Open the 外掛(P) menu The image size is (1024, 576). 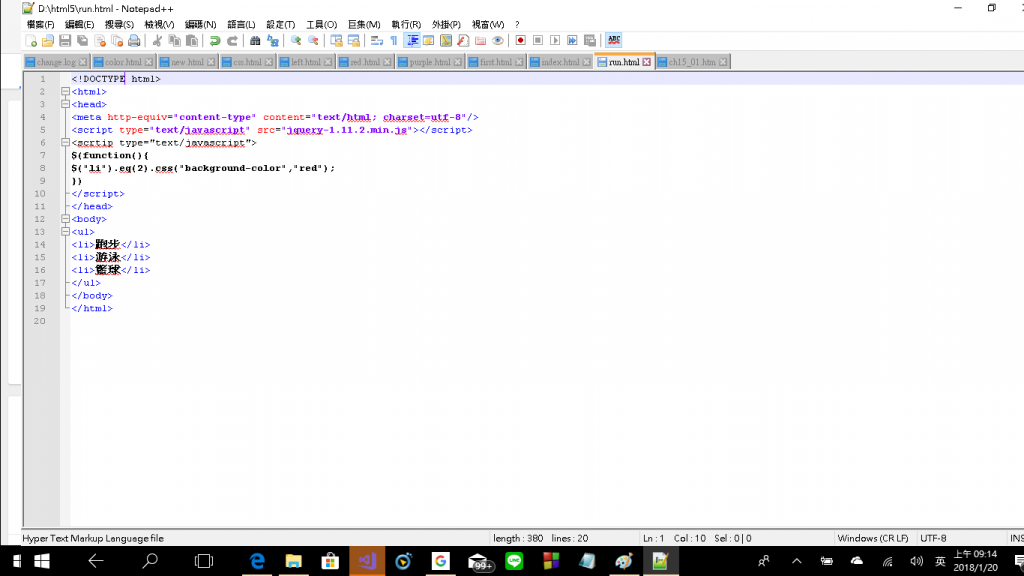446,24
